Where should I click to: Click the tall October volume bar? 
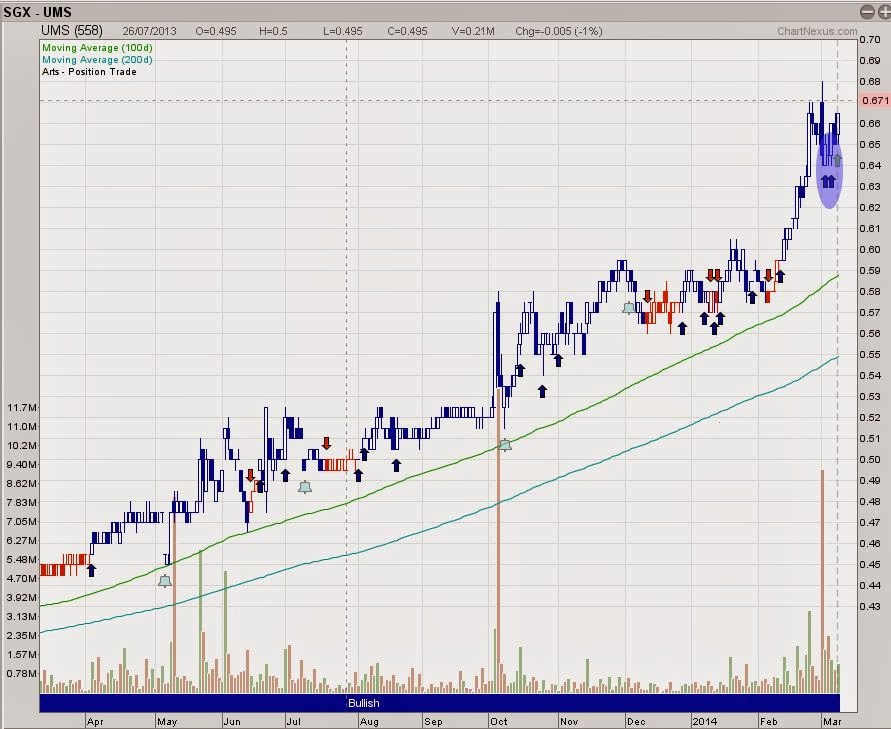(x=498, y=540)
